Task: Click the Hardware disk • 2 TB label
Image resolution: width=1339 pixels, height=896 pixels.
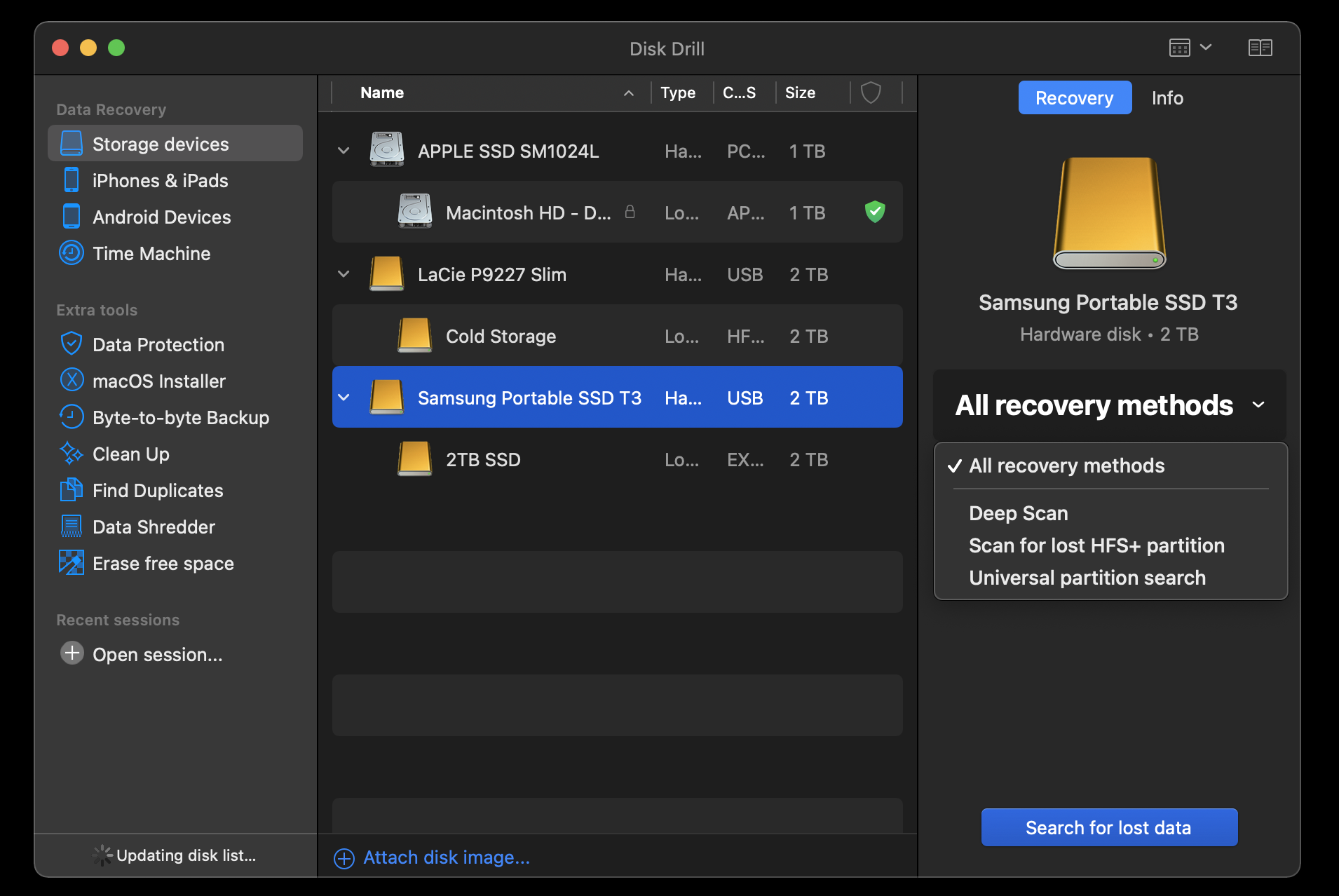Action: (1109, 334)
